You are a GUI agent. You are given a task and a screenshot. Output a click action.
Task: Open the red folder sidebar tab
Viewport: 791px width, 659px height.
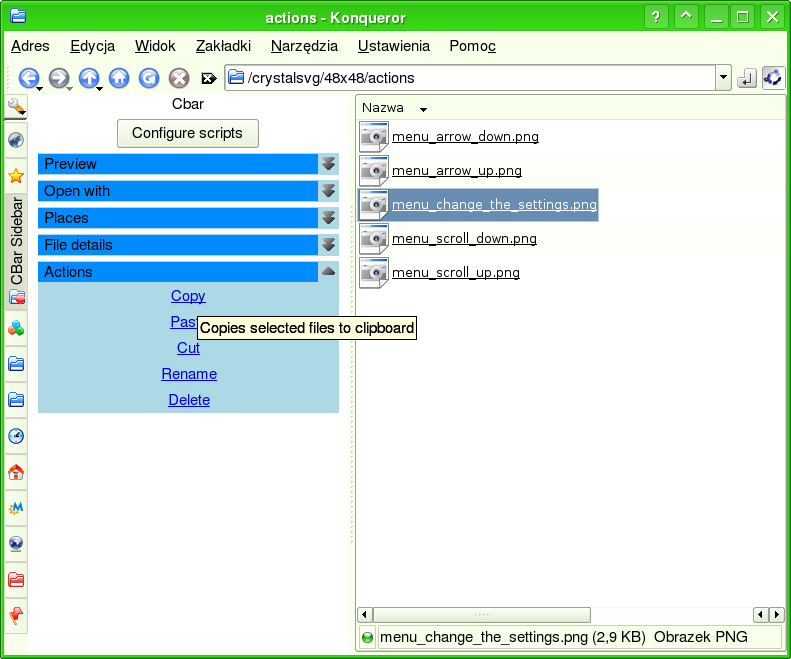coord(16,579)
